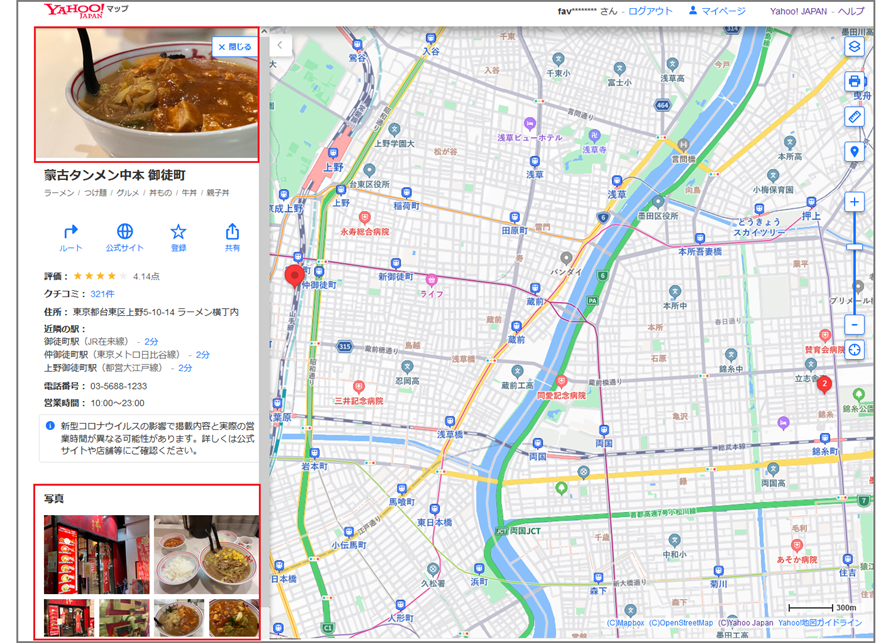Click the 錦糸町 station icon
The width and height of the screenshot is (886, 643).
pyautogui.click(x=825, y=438)
